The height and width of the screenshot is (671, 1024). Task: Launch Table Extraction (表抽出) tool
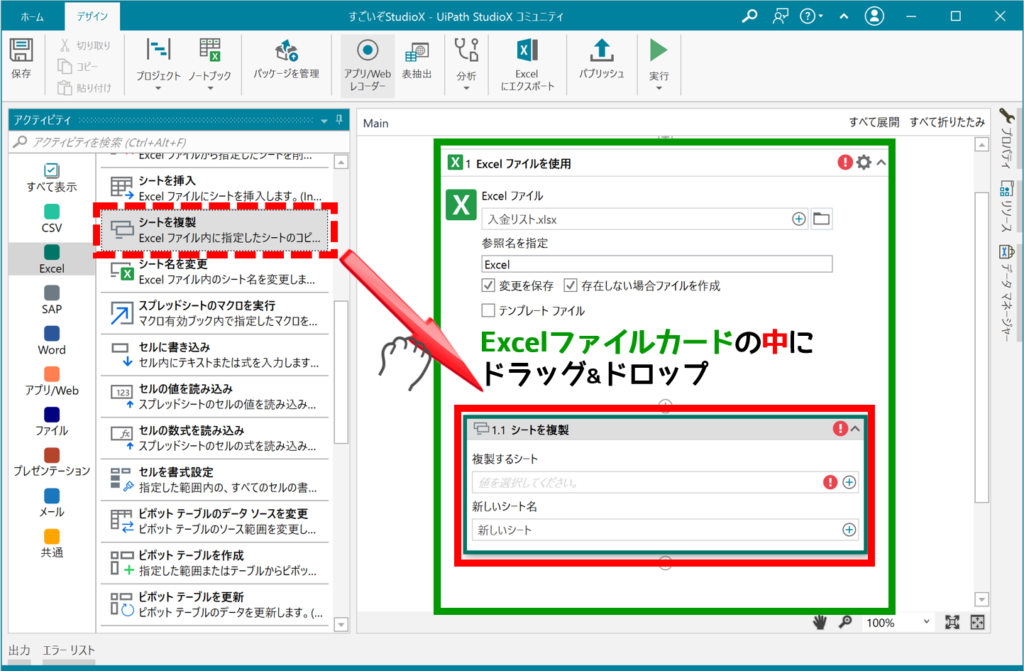point(417,59)
